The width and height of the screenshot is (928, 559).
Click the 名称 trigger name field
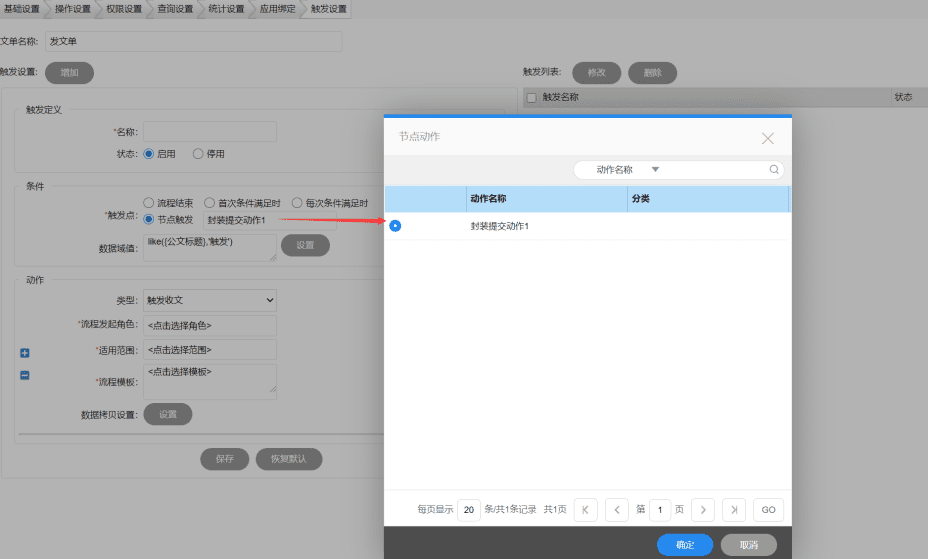coord(210,132)
